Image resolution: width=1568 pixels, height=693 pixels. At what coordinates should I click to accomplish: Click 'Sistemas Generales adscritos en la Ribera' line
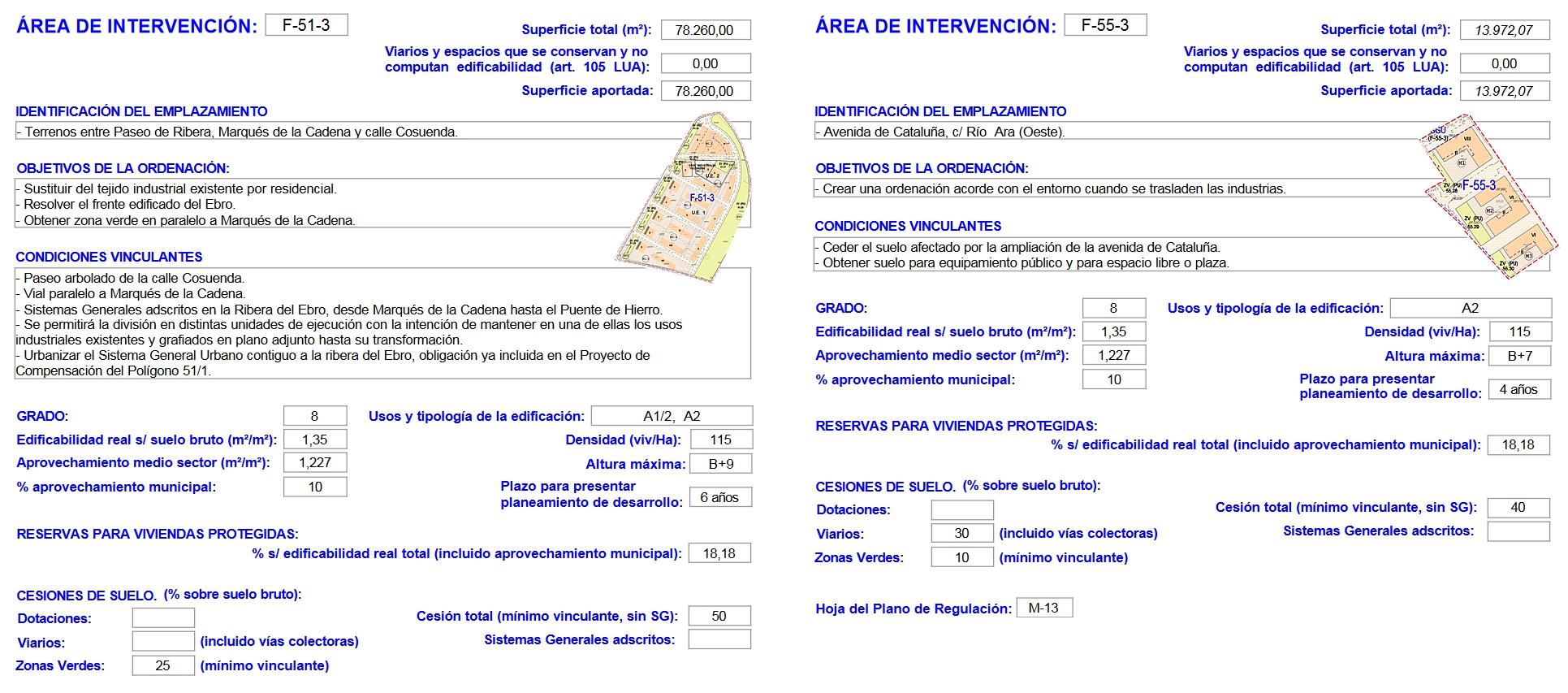(x=339, y=310)
